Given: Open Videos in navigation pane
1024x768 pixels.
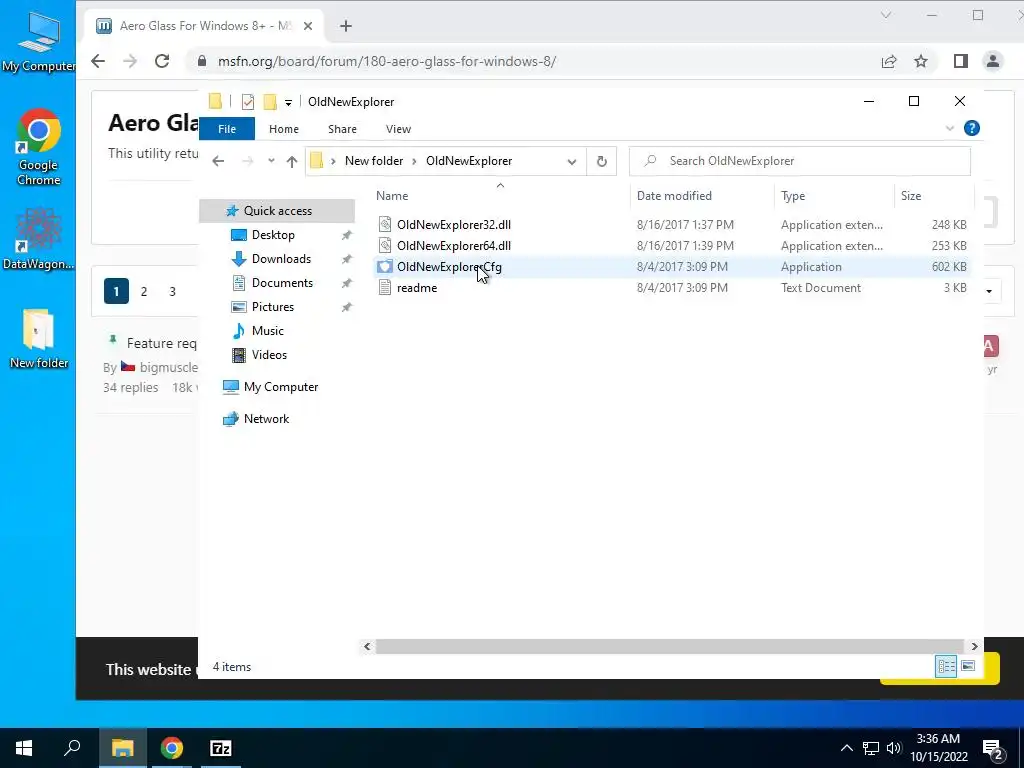Looking at the screenshot, I should click(269, 355).
